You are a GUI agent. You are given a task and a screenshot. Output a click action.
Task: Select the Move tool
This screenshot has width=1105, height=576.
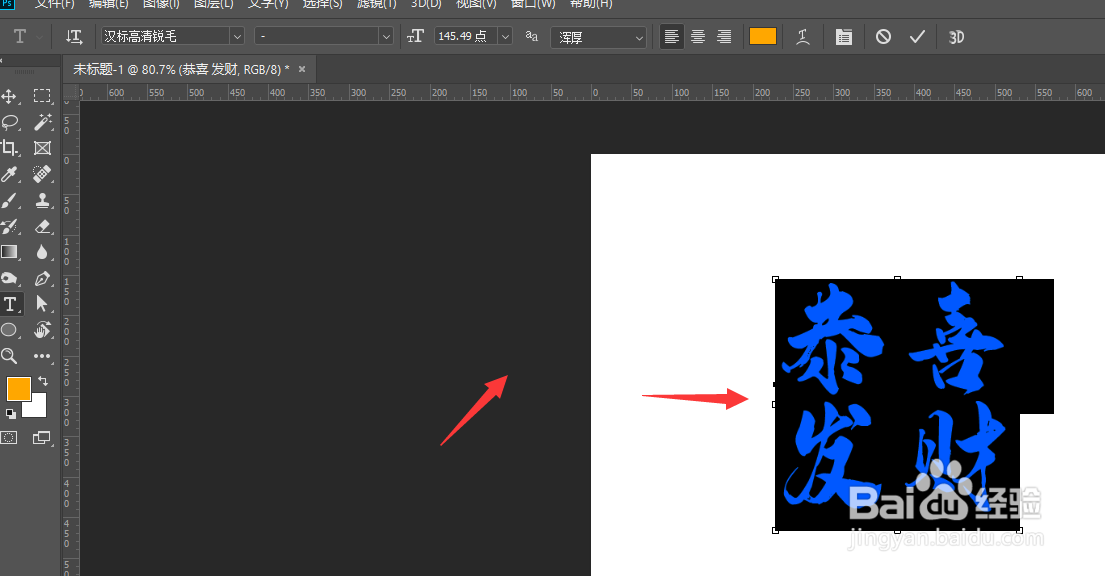pyautogui.click(x=10, y=96)
